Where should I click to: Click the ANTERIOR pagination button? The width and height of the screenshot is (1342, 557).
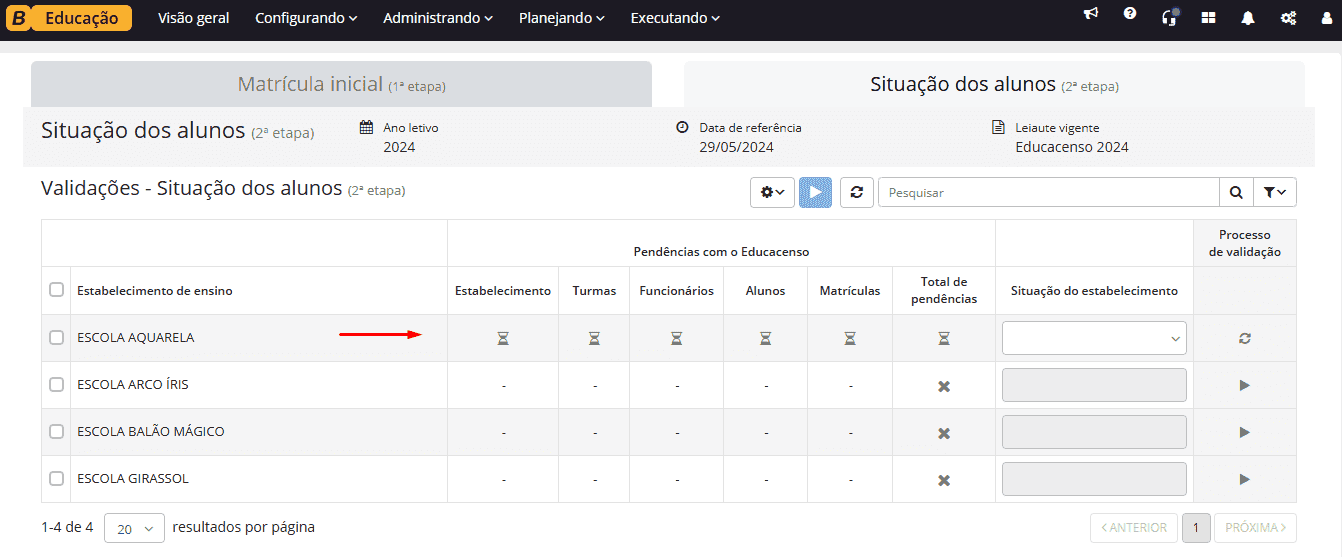coord(1134,528)
